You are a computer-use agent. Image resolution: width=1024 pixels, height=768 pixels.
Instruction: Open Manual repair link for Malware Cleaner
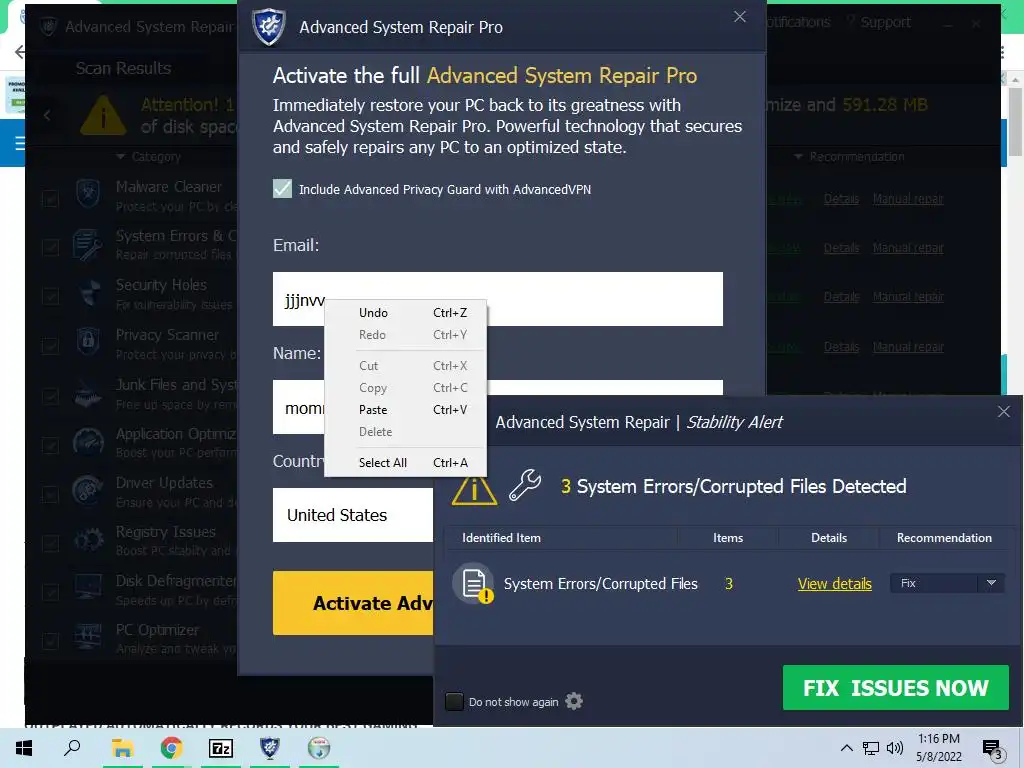click(x=908, y=199)
